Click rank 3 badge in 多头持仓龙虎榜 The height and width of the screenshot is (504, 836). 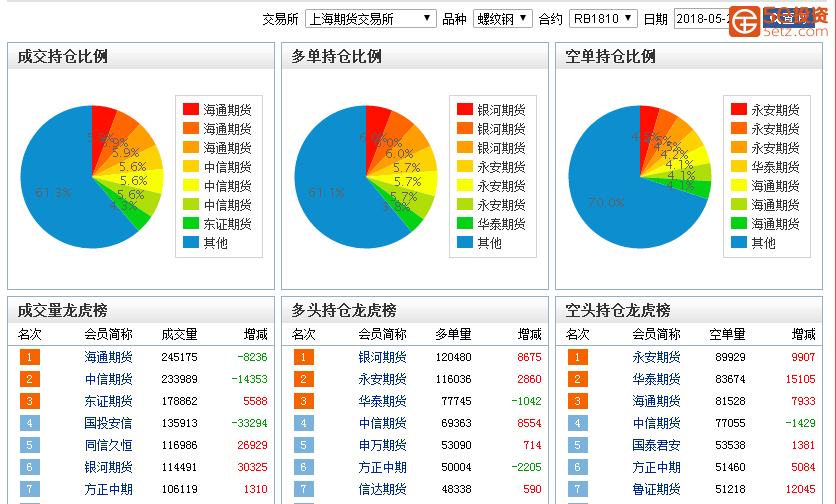pos(304,401)
